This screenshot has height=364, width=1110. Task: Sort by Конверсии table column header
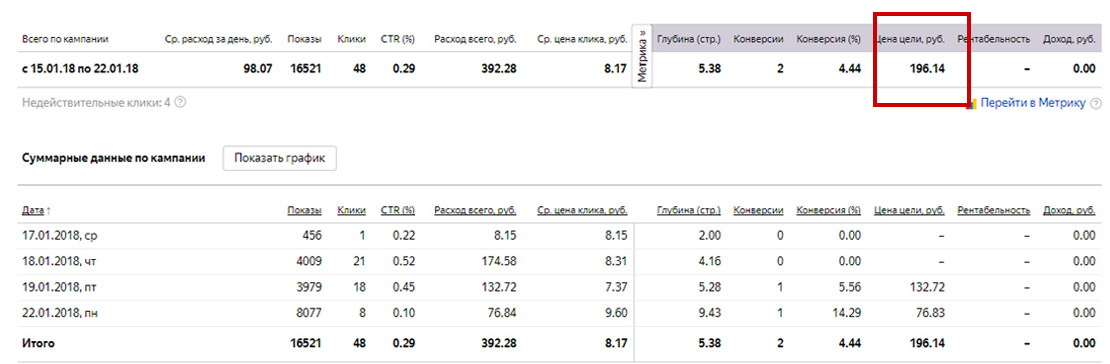(x=758, y=210)
